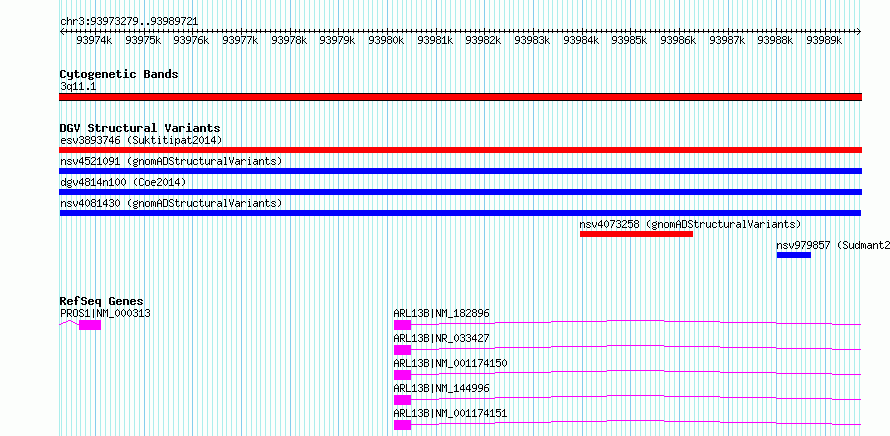
Task: Click the 3q11.1 band label
Action: 78,86
